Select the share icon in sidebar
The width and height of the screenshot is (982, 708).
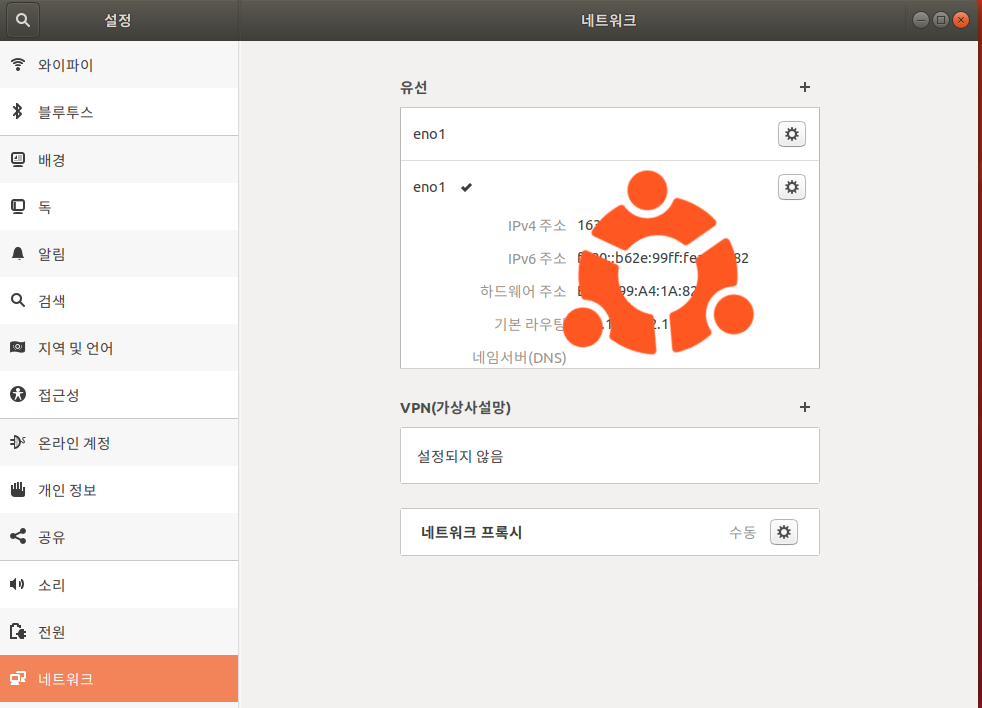(x=18, y=536)
